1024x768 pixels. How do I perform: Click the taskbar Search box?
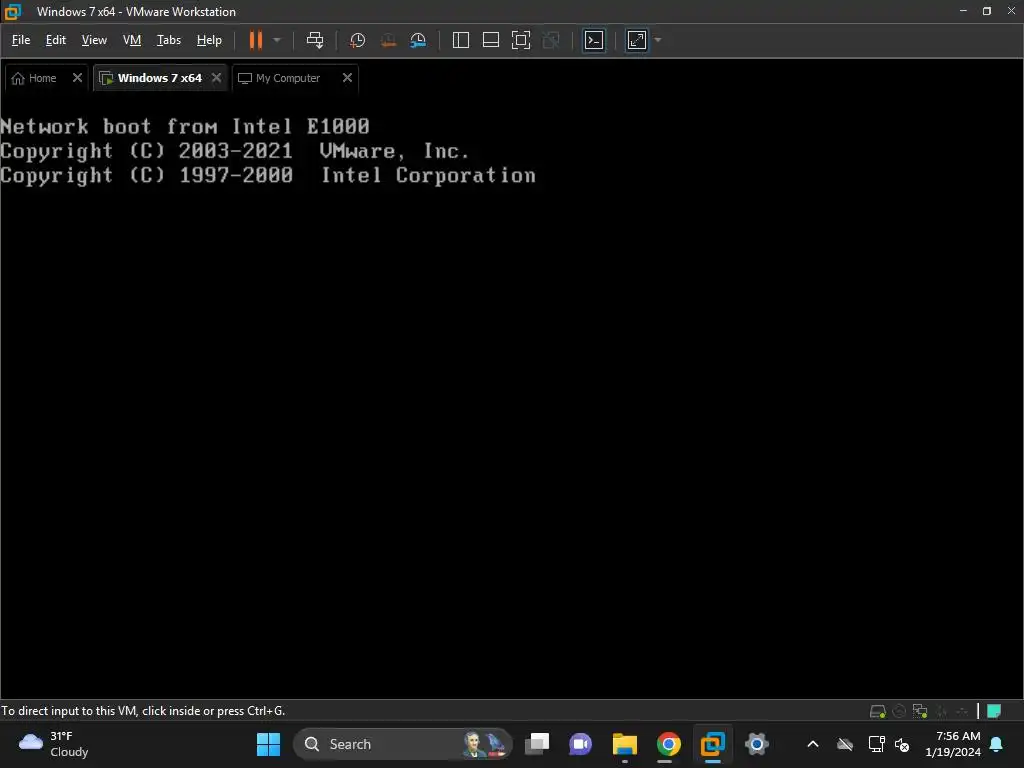coord(403,744)
